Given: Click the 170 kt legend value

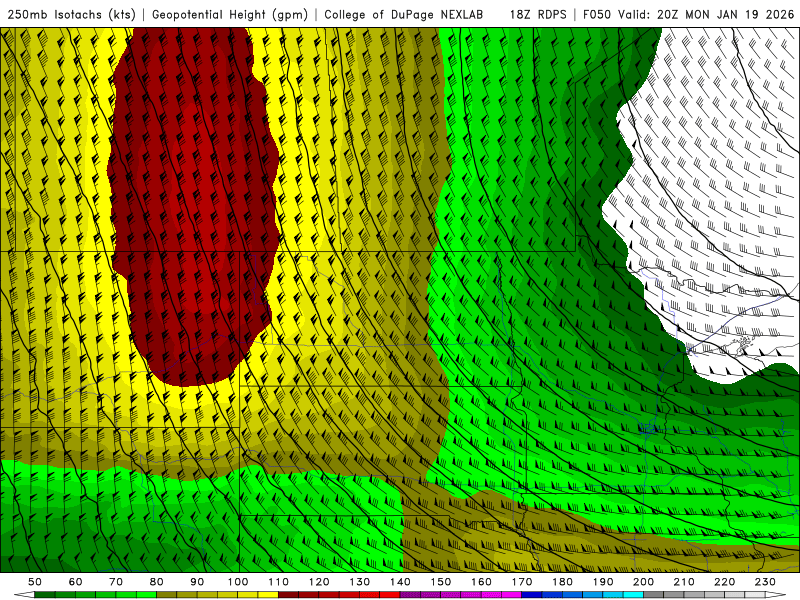Looking at the screenshot, I should point(522,582).
